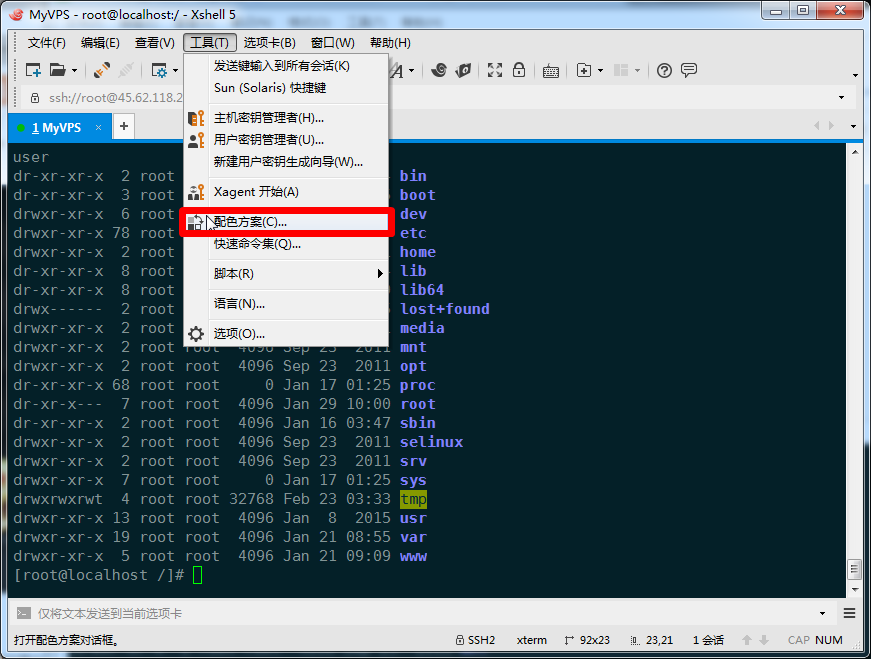Open 主机密钥管理者(H)...
Viewport: 871px width, 659px height.
287,118
